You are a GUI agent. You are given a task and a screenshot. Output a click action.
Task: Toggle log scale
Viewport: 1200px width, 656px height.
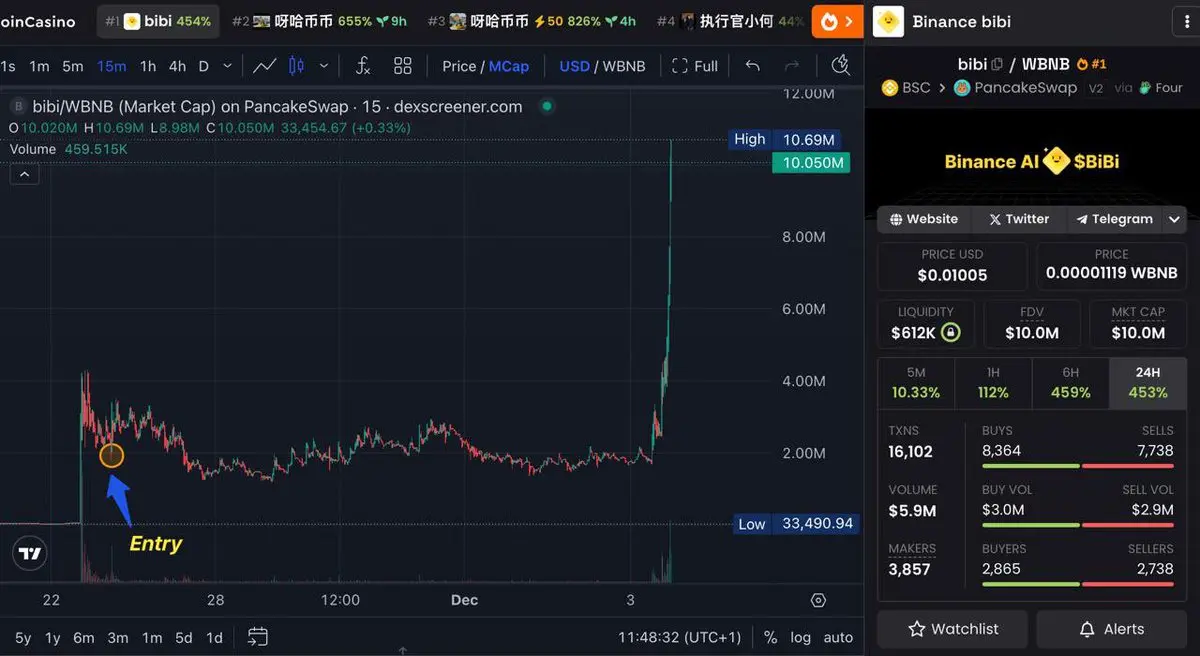[801, 637]
